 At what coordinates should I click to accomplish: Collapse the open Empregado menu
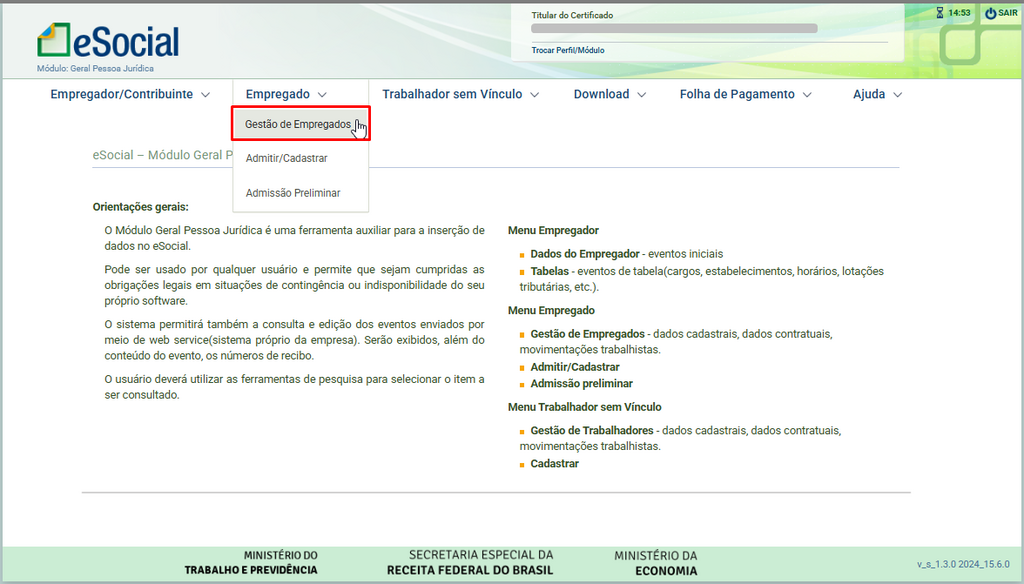coord(286,94)
